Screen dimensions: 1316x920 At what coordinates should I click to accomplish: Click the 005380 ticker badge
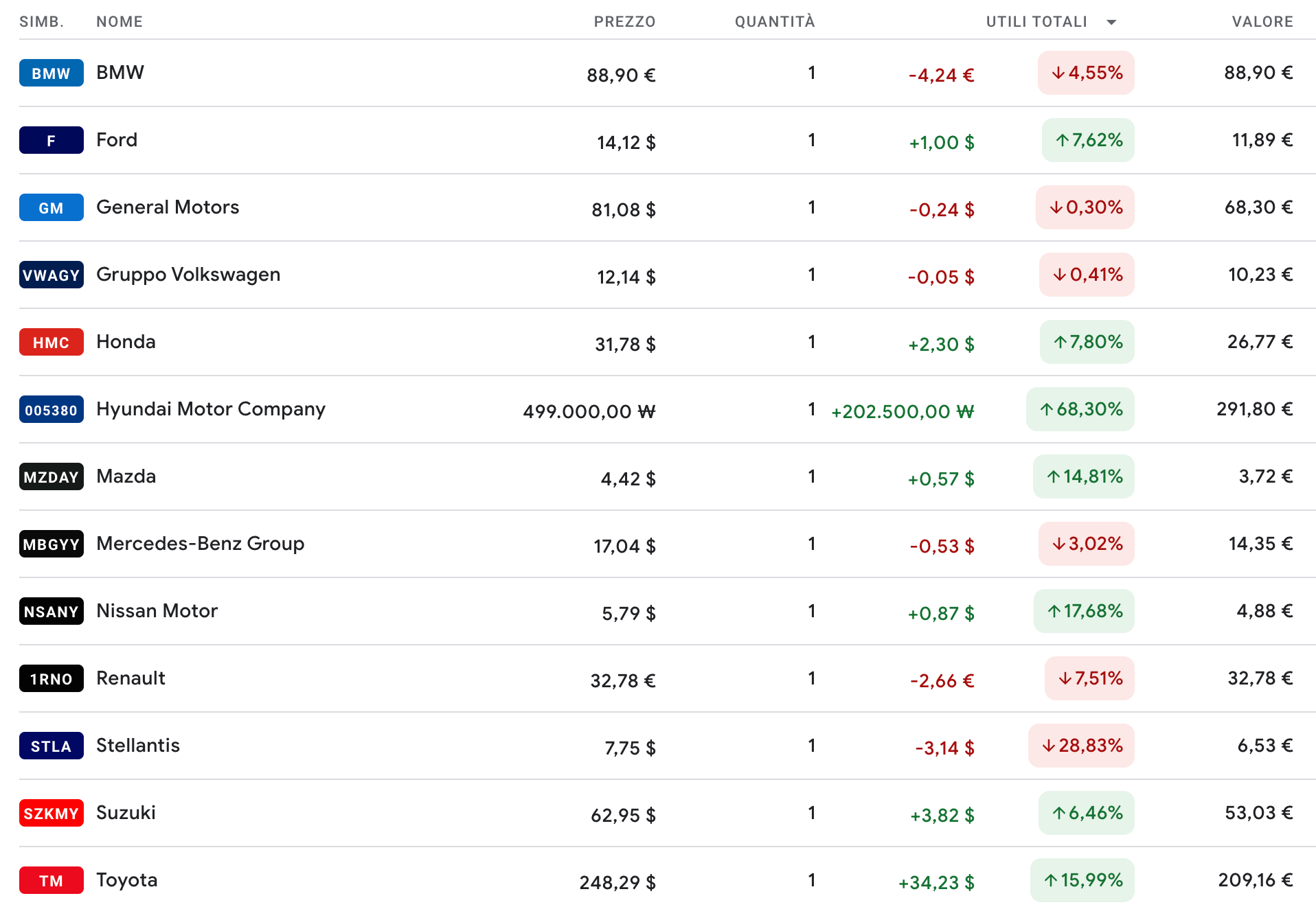pos(51,409)
